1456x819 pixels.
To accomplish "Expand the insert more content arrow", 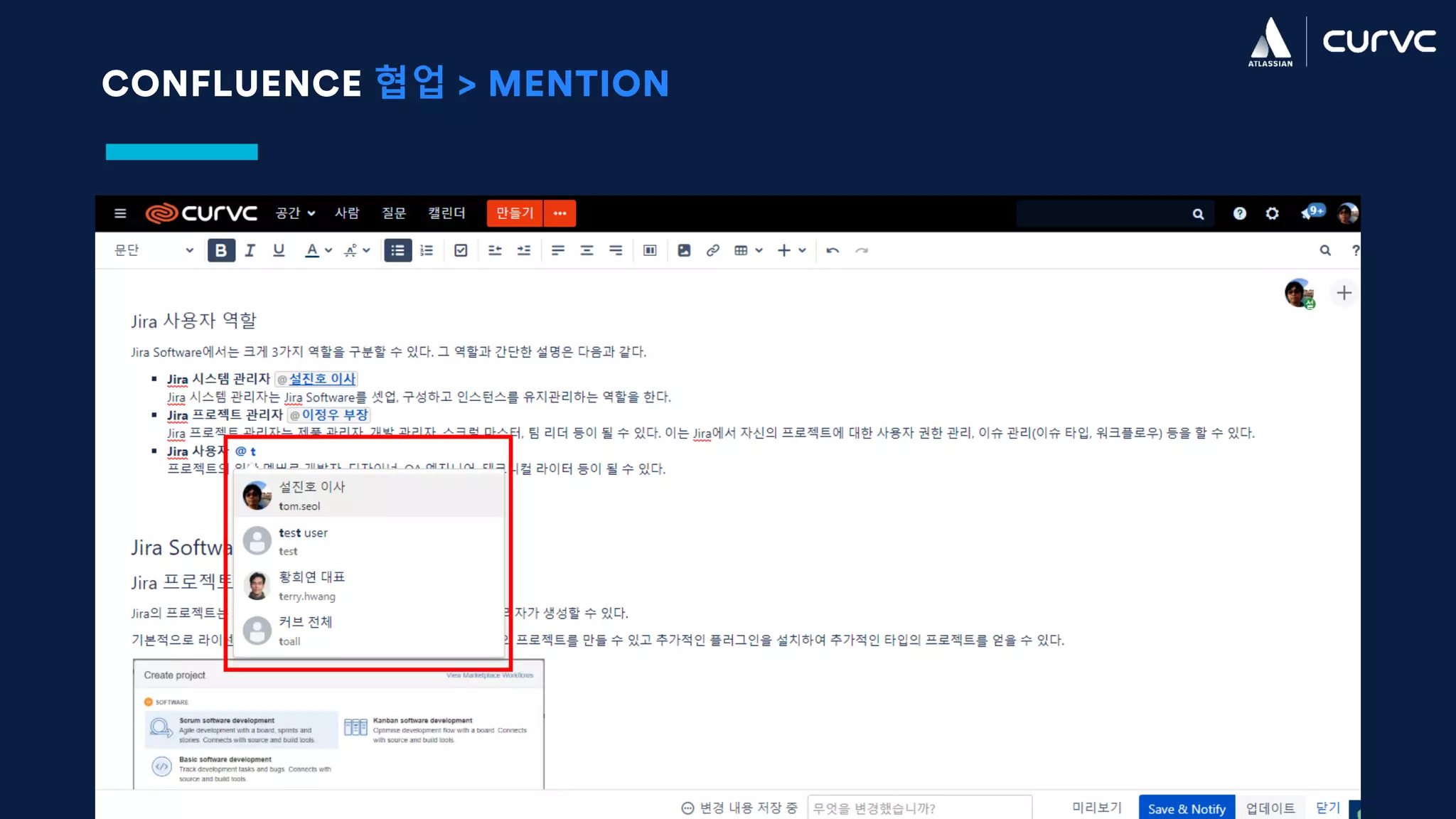I will [x=802, y=250].
